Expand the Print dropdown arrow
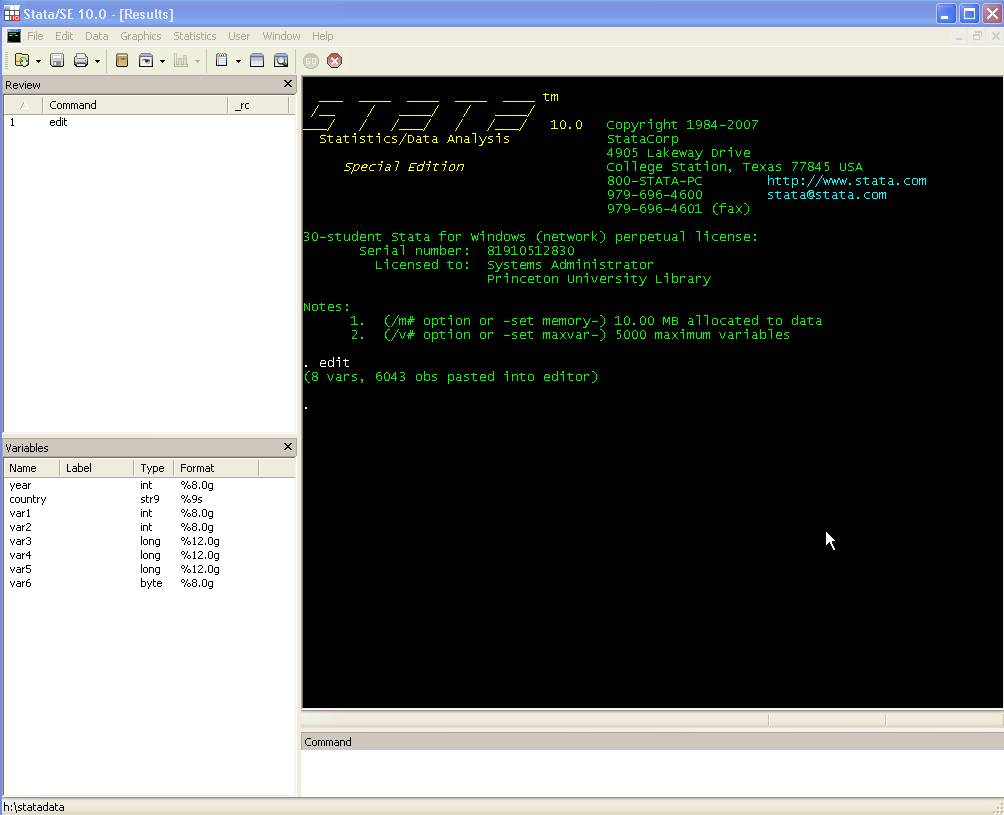Viewport: 1004px width, 815px height. coord(97,62)
